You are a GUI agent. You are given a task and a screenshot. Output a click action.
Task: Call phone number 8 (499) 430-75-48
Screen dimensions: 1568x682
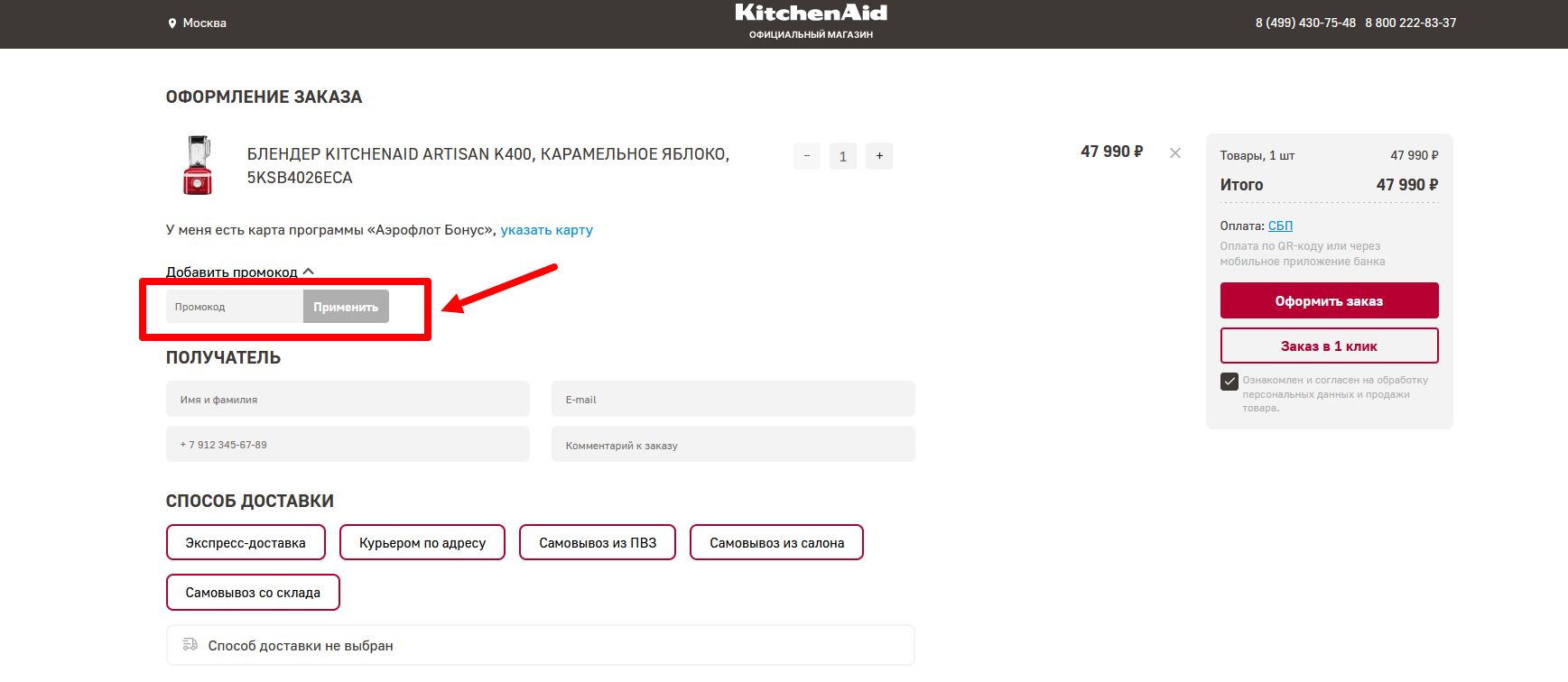click(1305, 23)
